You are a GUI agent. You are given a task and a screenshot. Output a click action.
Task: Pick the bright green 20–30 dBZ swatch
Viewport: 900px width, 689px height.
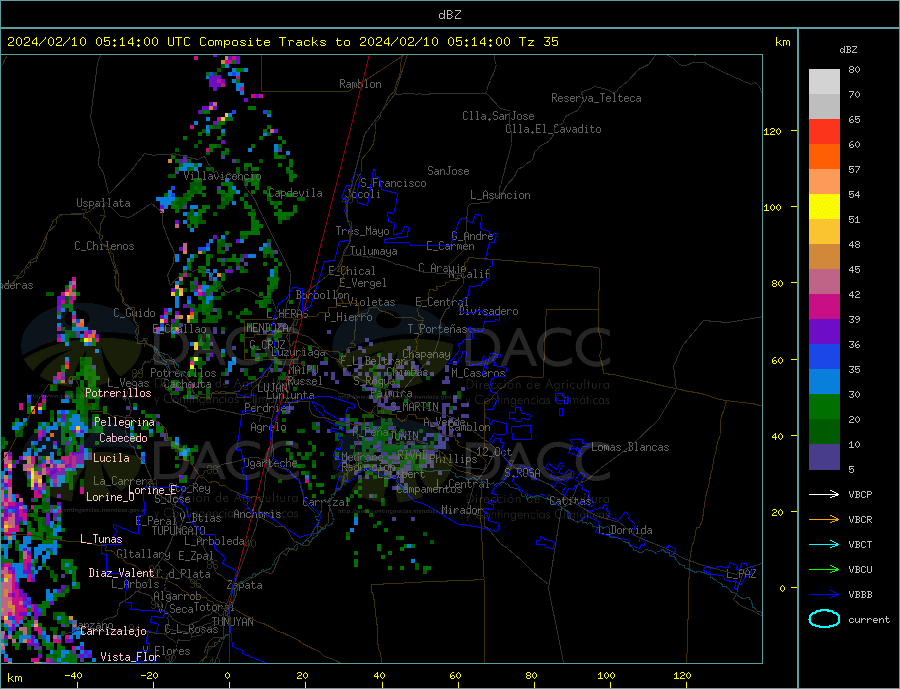(824, 407)
